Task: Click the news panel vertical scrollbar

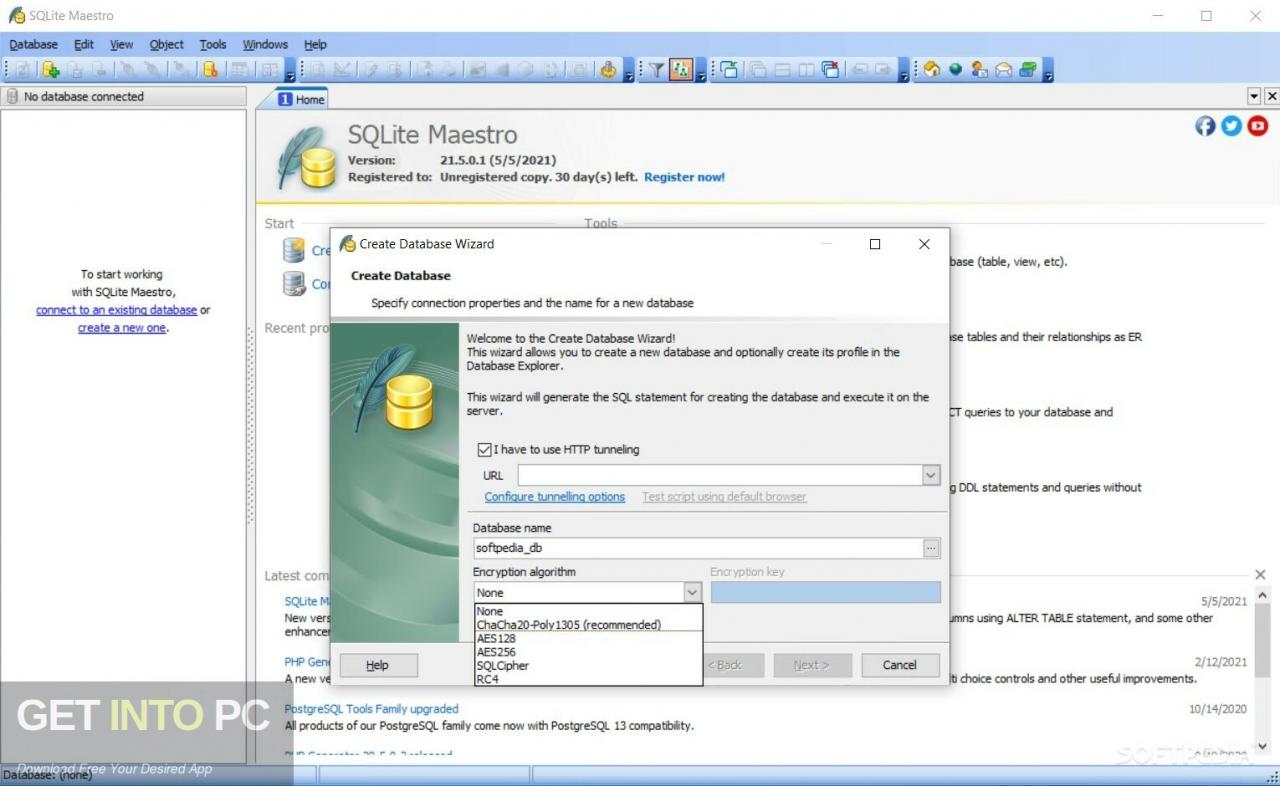Action: tap(1262, 670)
